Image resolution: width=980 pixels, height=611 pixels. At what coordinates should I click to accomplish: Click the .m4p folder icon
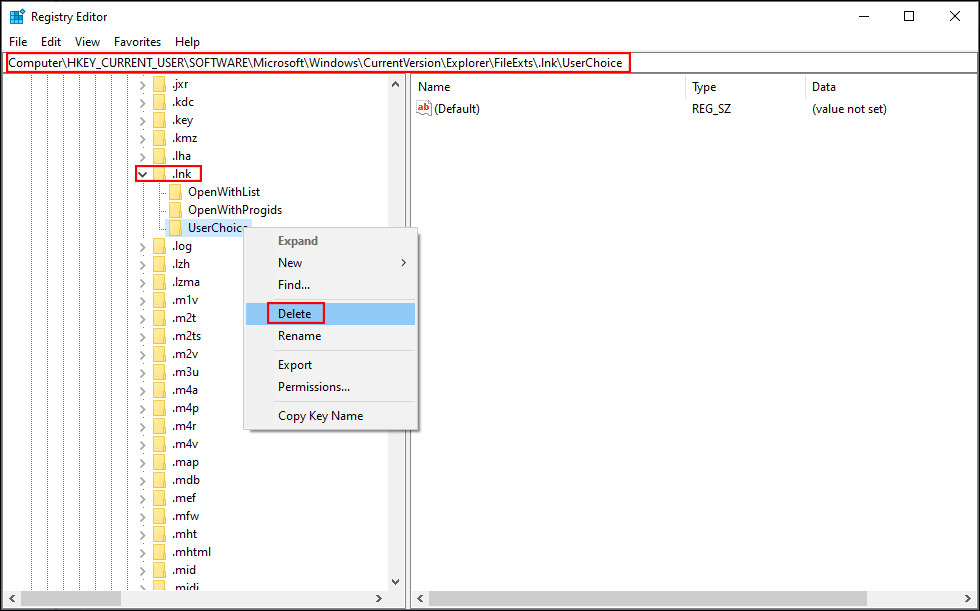(x=159, y=409)
